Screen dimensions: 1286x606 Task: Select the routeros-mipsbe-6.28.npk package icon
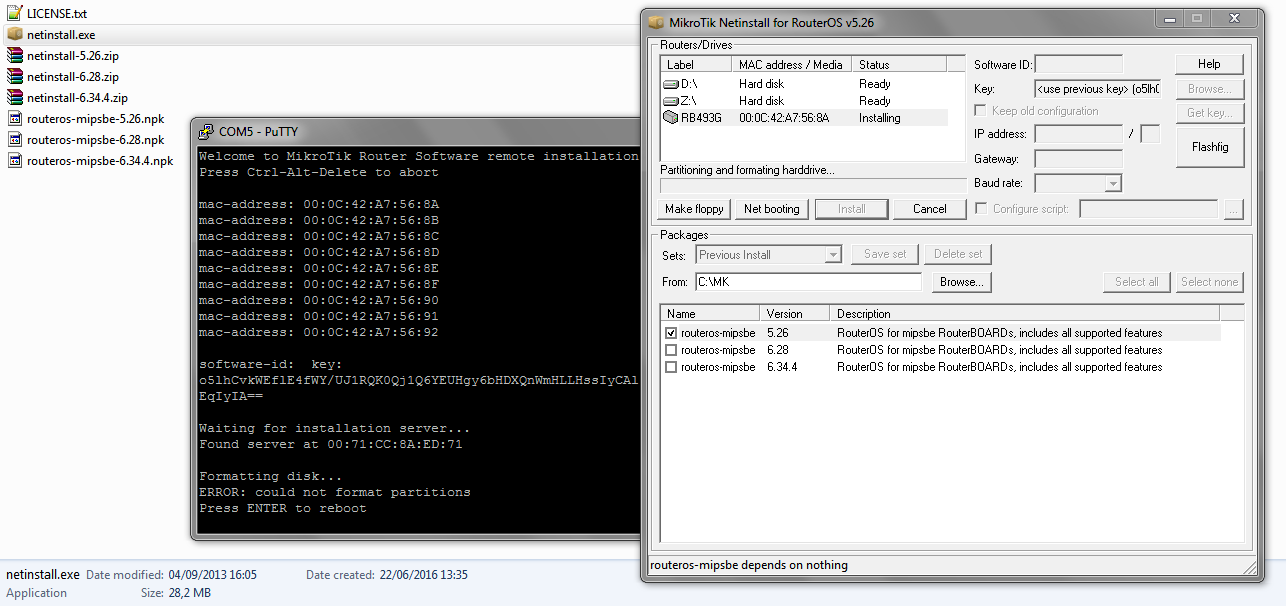(x=16, y=139)
